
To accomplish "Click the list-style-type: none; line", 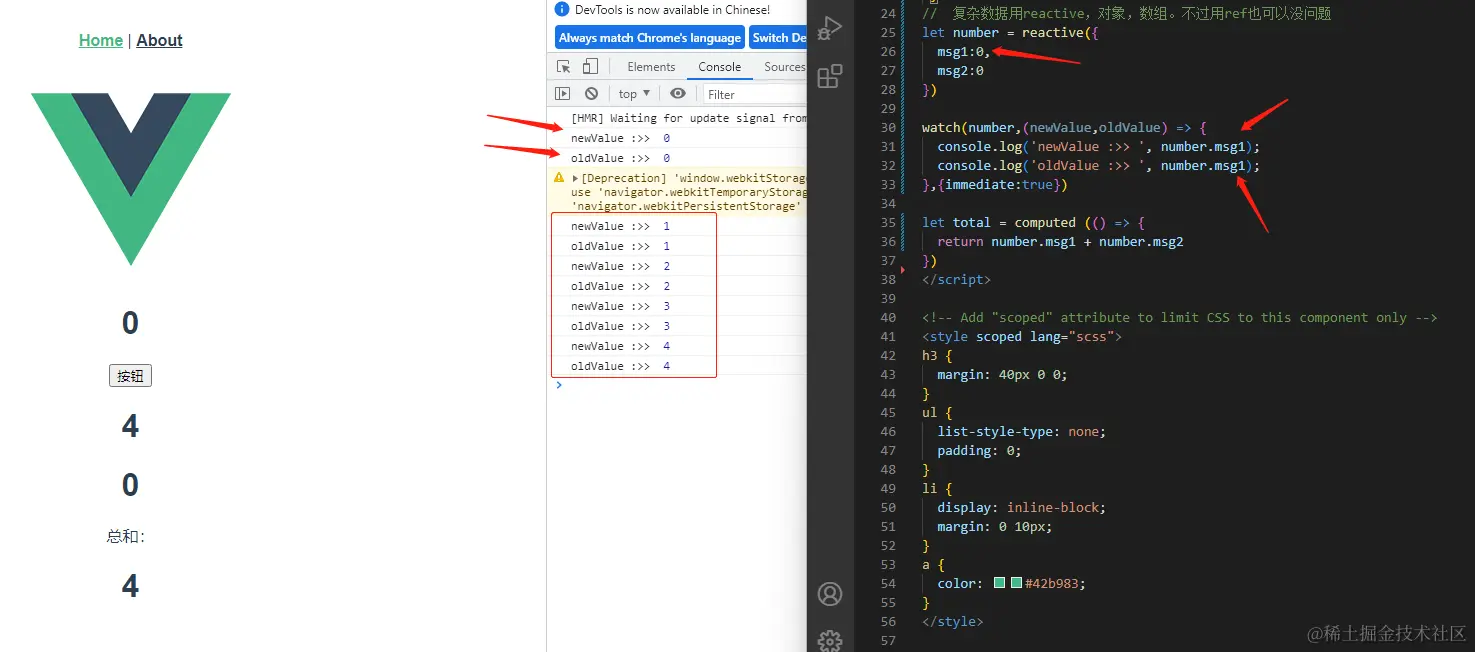I will pyautogui.click(x=1021, y=432).
